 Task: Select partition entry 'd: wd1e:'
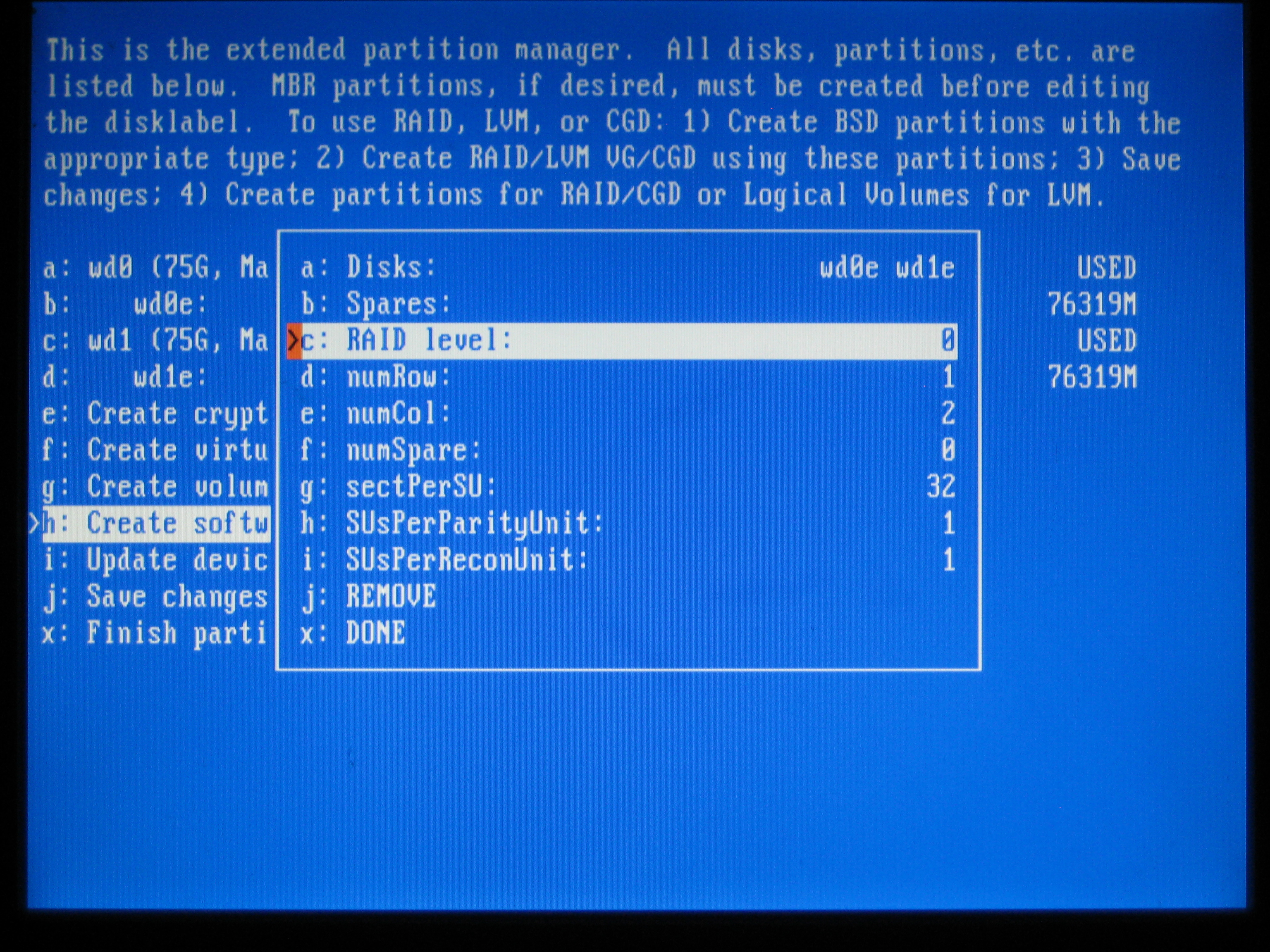124,378
